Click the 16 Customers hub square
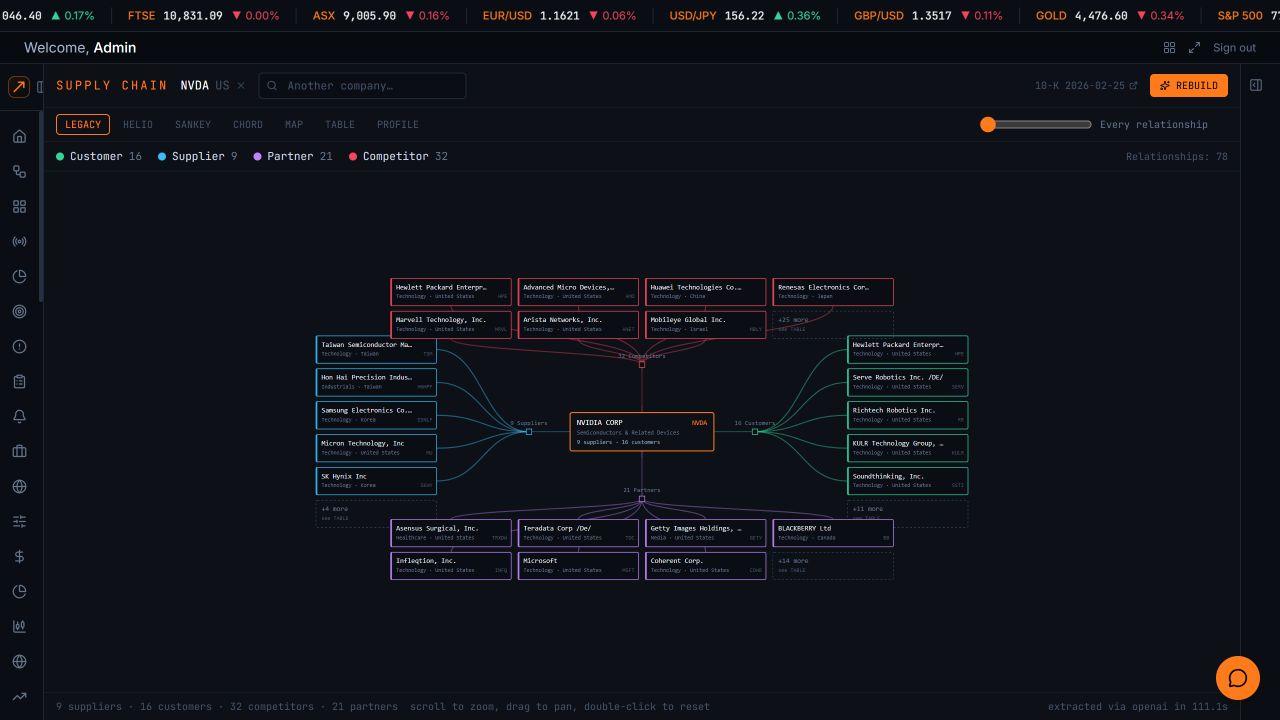Viewport: 1280px width, 720px height. tap(755, 432)
